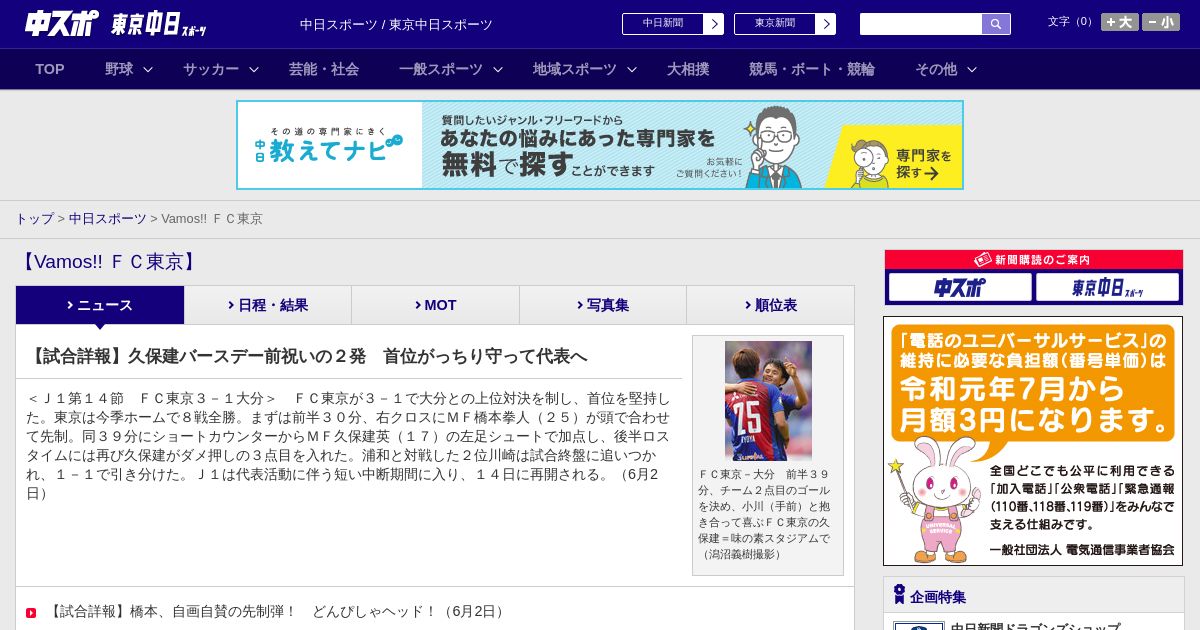Viewport: 1200px width, 630px height.
Task: Click the 中日スポーツ breadcrumb link
Action: click(108, 219)
